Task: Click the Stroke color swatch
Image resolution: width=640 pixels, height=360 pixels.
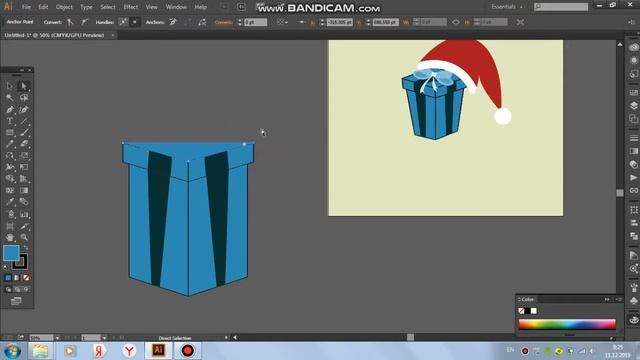Action: [x=20, y=262]
